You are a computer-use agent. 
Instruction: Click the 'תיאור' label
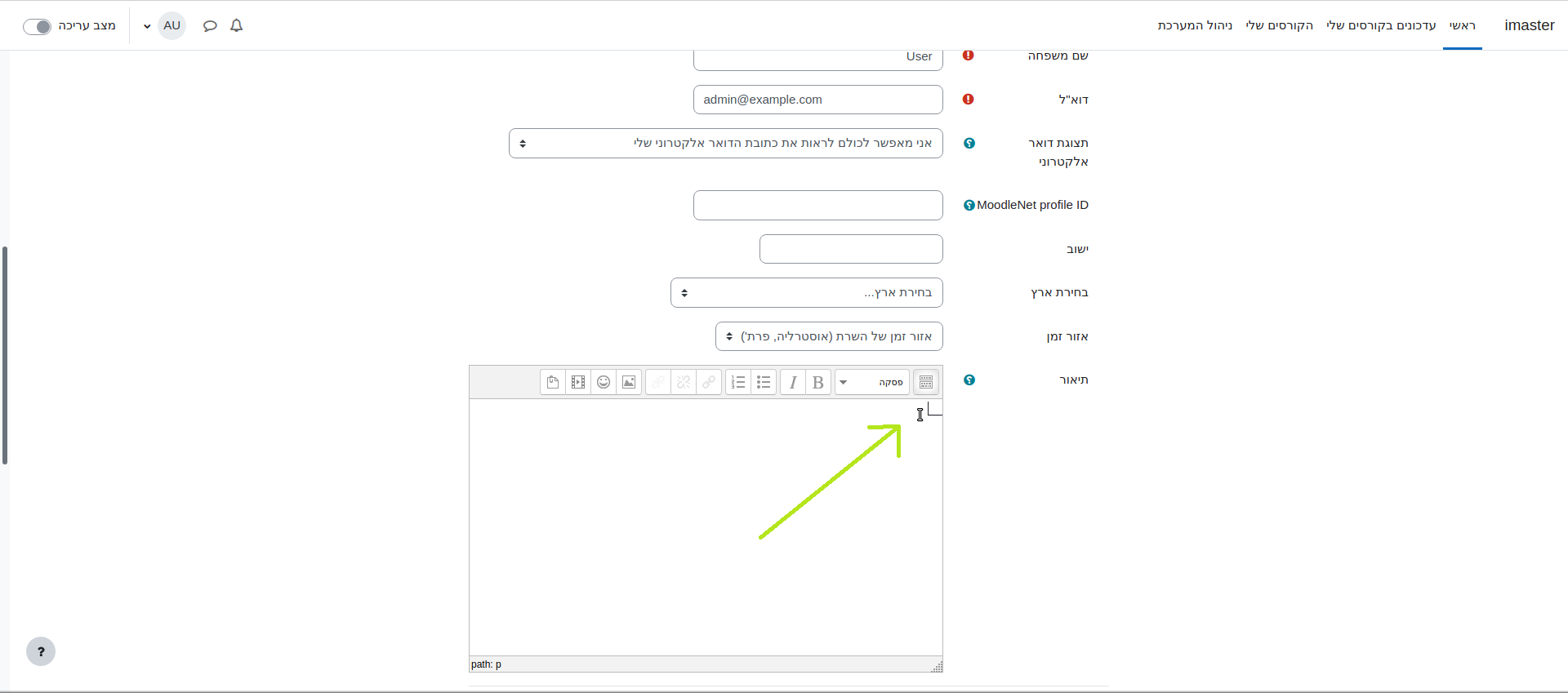pyautogui.click(x=1074, y=380)
